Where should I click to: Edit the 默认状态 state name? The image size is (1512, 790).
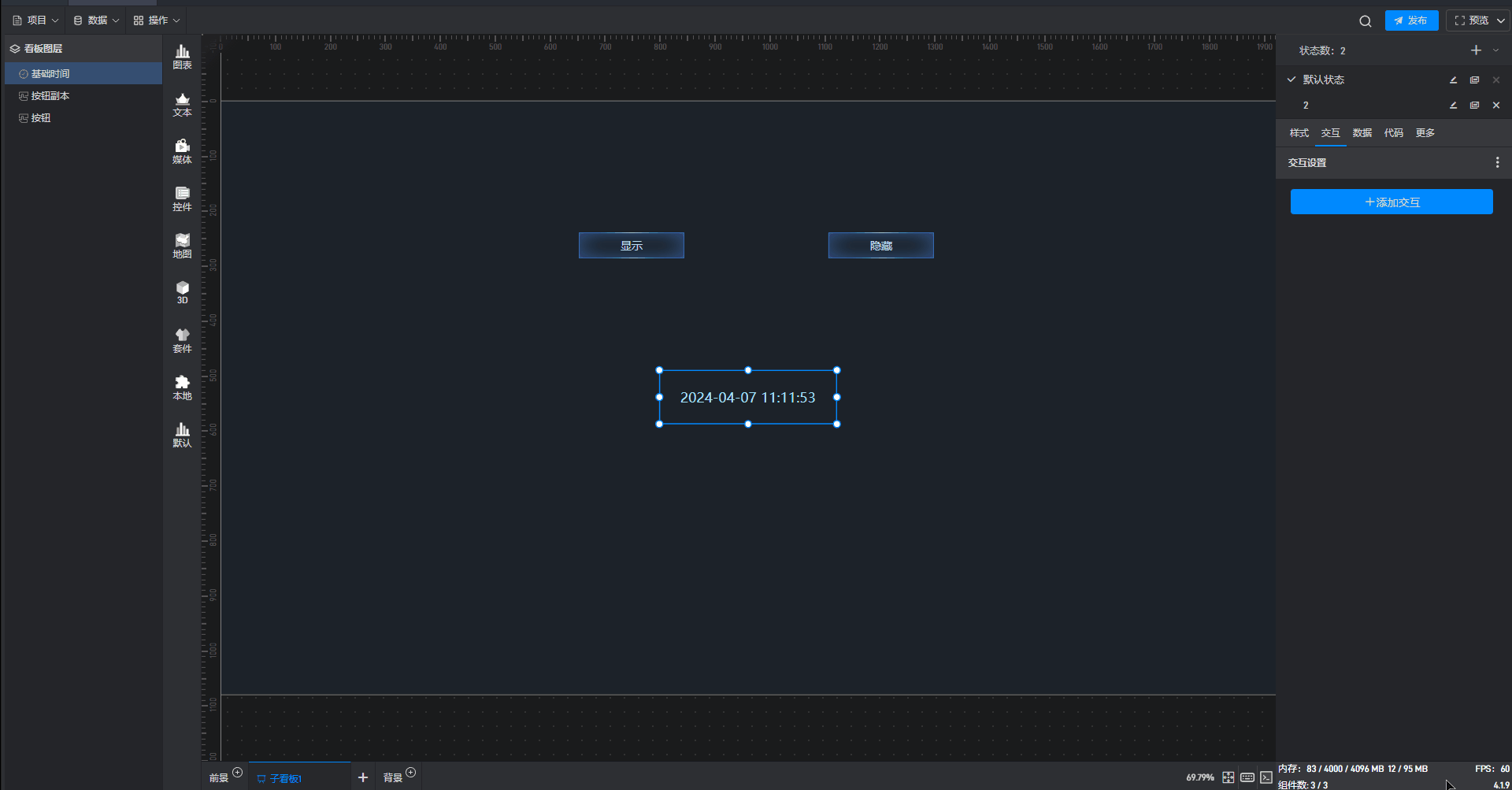pyautogui.click(x=1454, y=80)
